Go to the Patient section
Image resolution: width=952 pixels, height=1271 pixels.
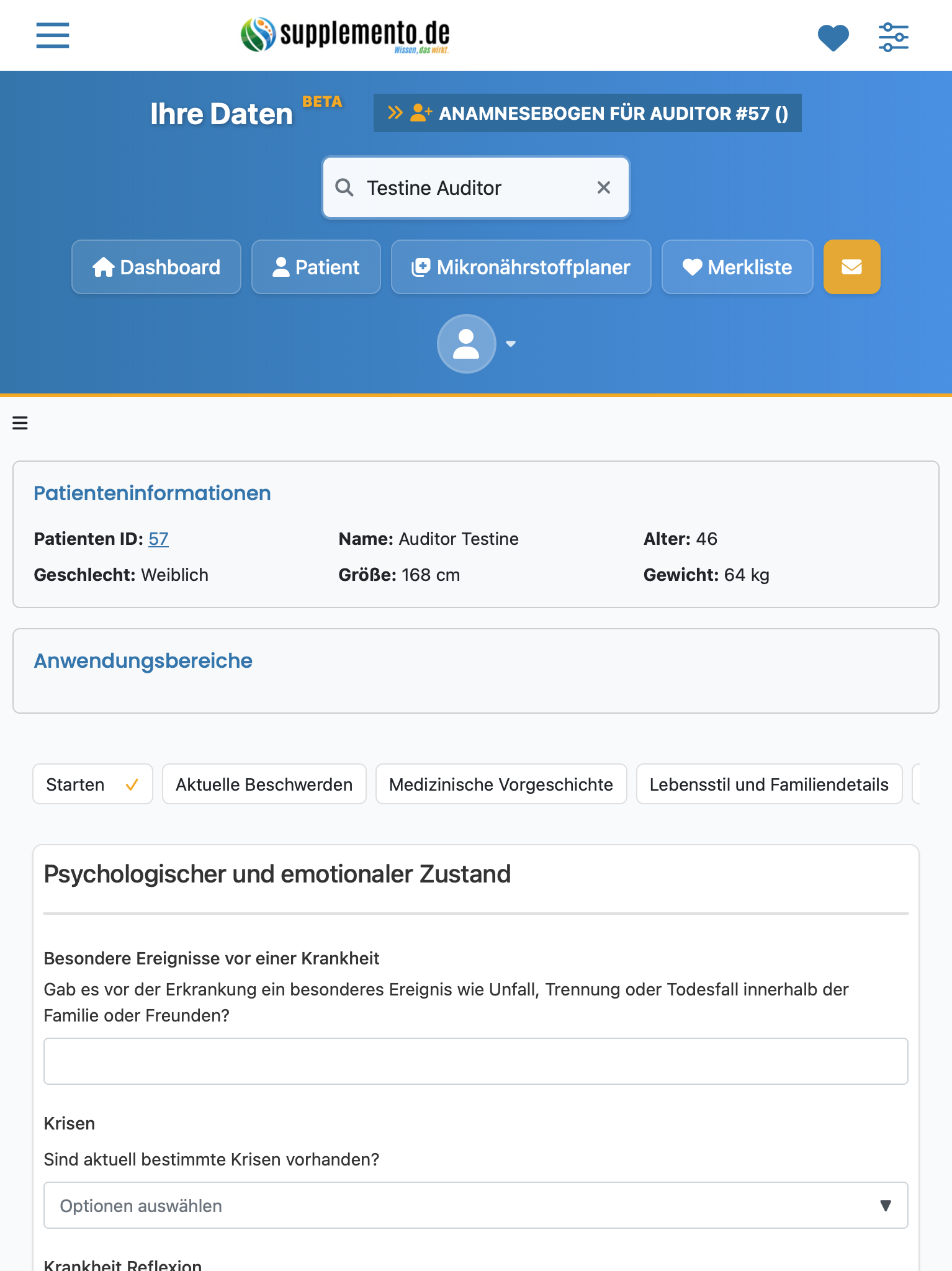coord(316,267)
